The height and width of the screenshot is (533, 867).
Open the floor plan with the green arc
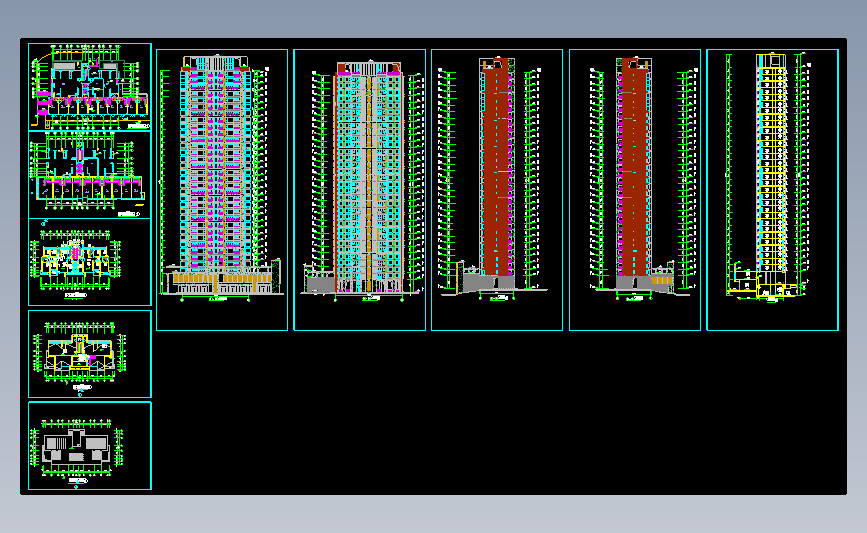(x=90, y=87)
